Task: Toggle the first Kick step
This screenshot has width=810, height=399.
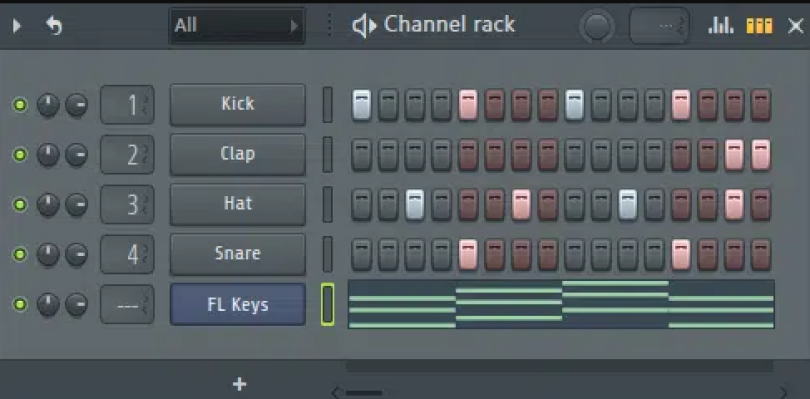Action: (362, 105)
